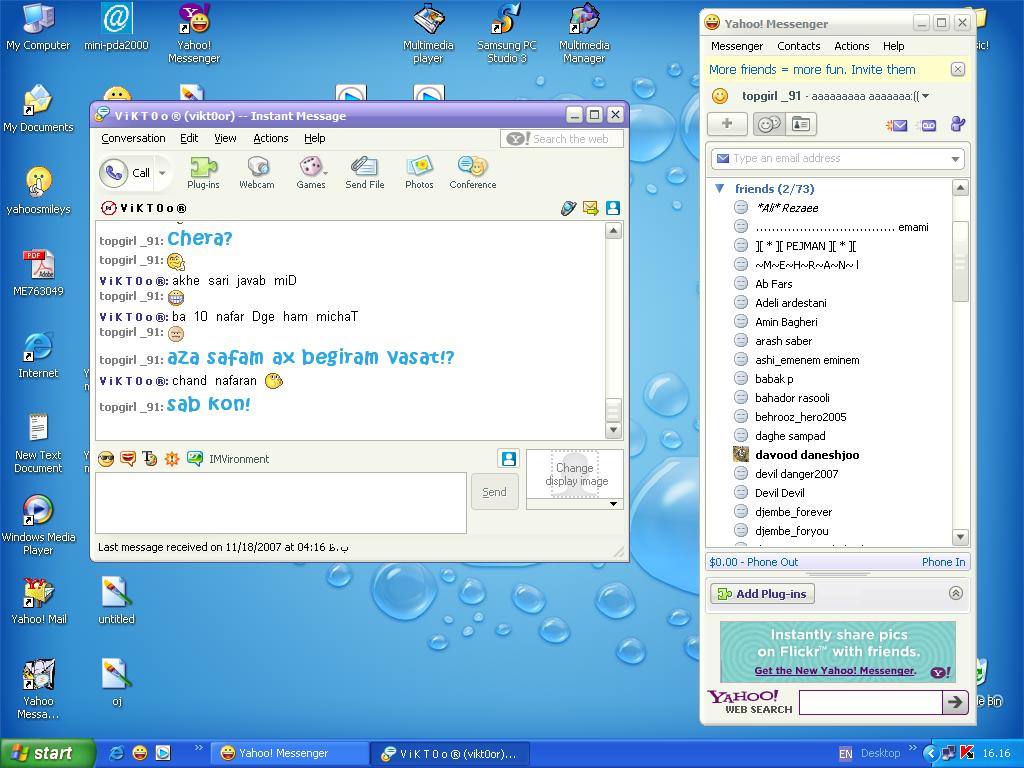Image resolution: width=1024 pixels, height=768 pixels.
Task: Select contact davood daneshjoo
Action: click(x=807, y=455)
